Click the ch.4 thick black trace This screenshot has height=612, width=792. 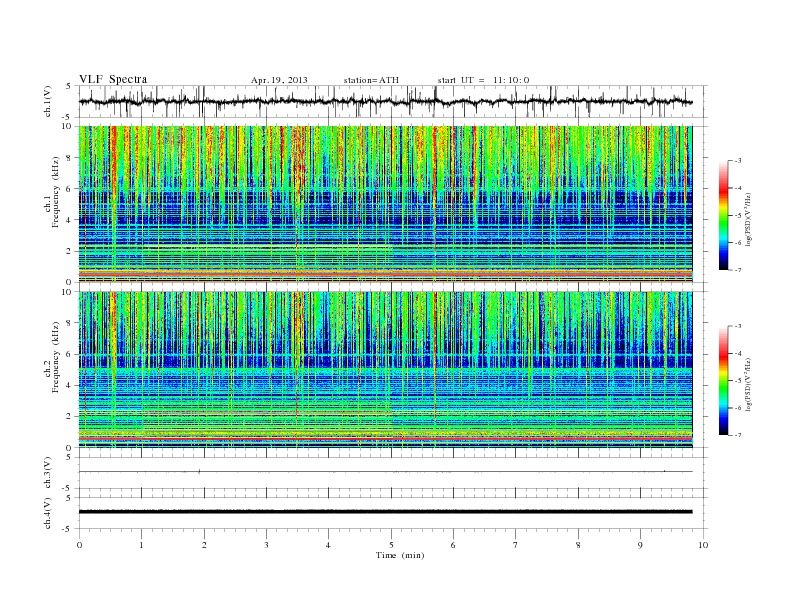(385, 512)
